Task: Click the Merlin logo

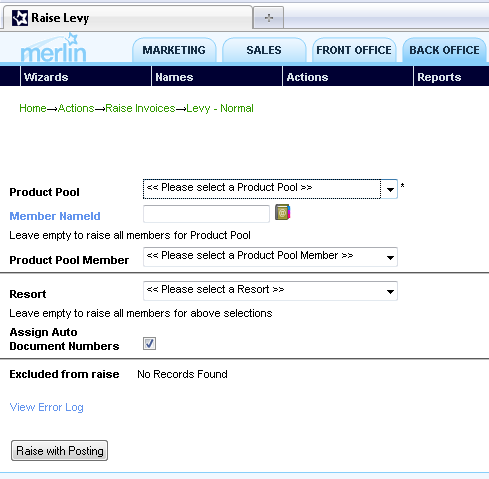Action: [53, 48]
